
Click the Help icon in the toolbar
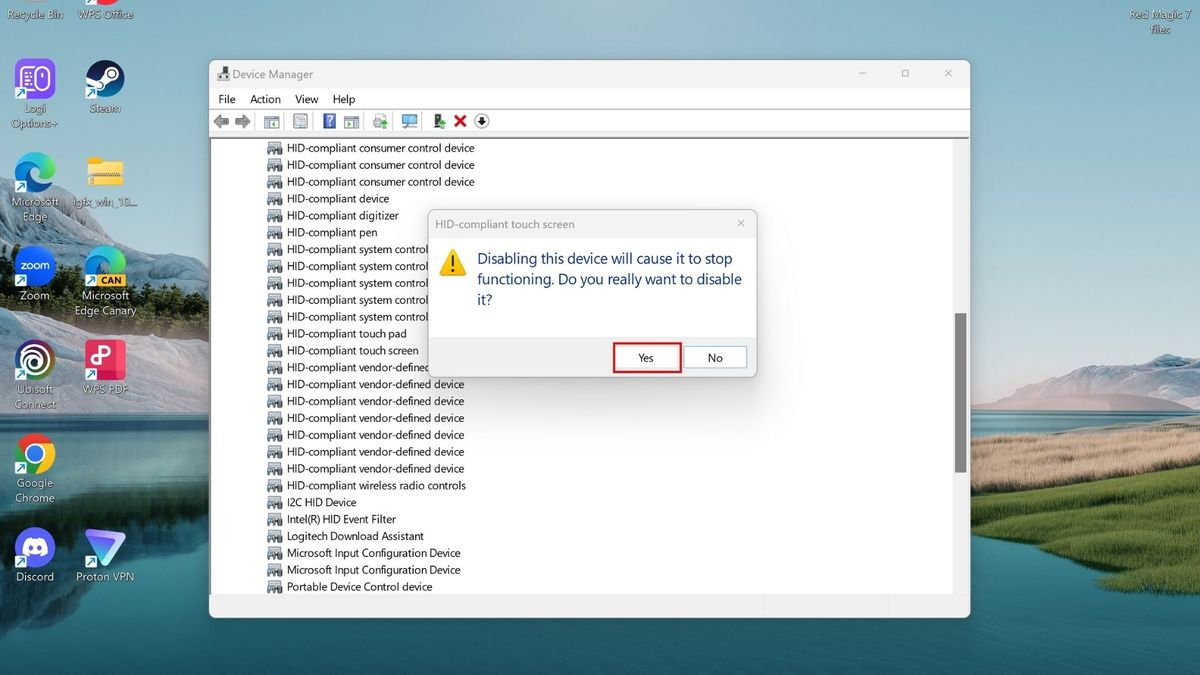[329, 121]
